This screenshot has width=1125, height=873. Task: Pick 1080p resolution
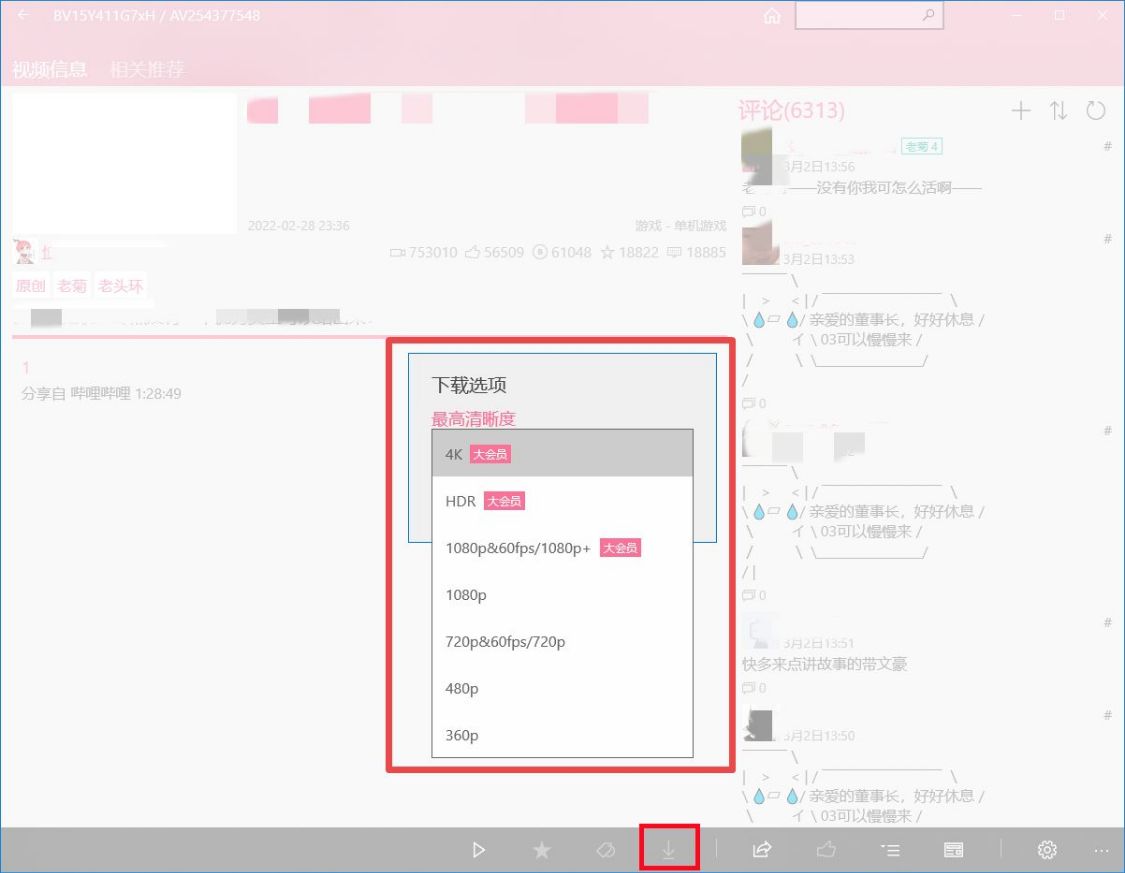562,595
